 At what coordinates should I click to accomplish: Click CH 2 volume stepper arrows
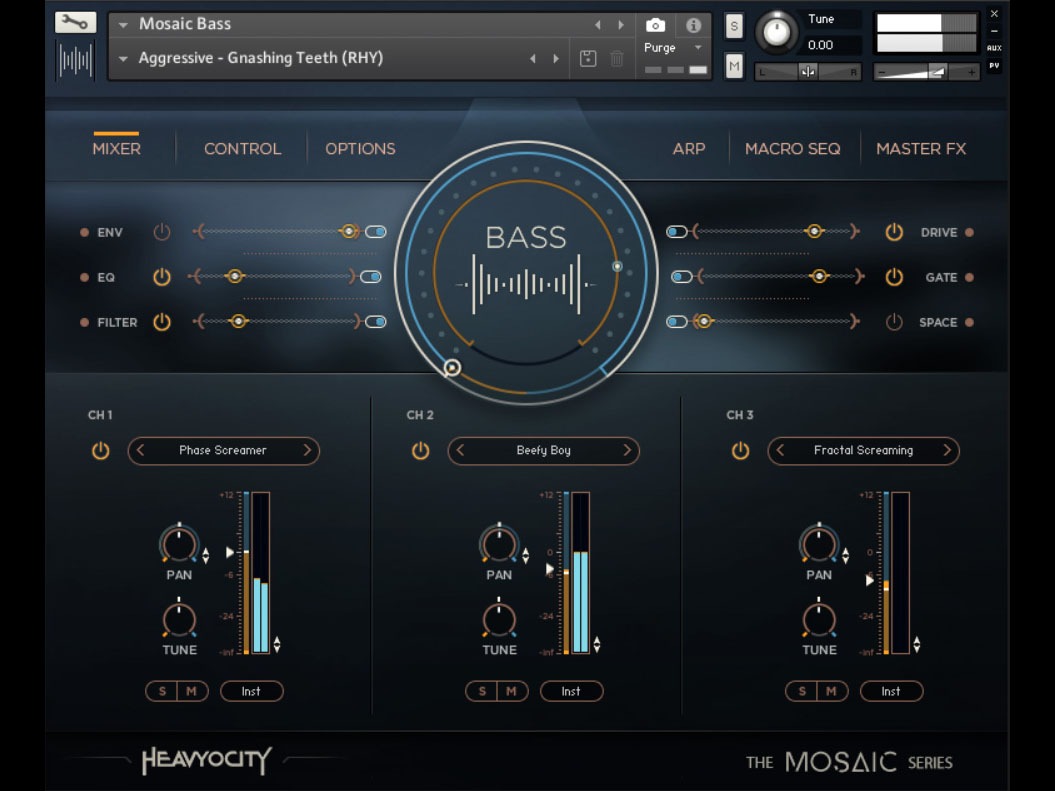point(596,644)
